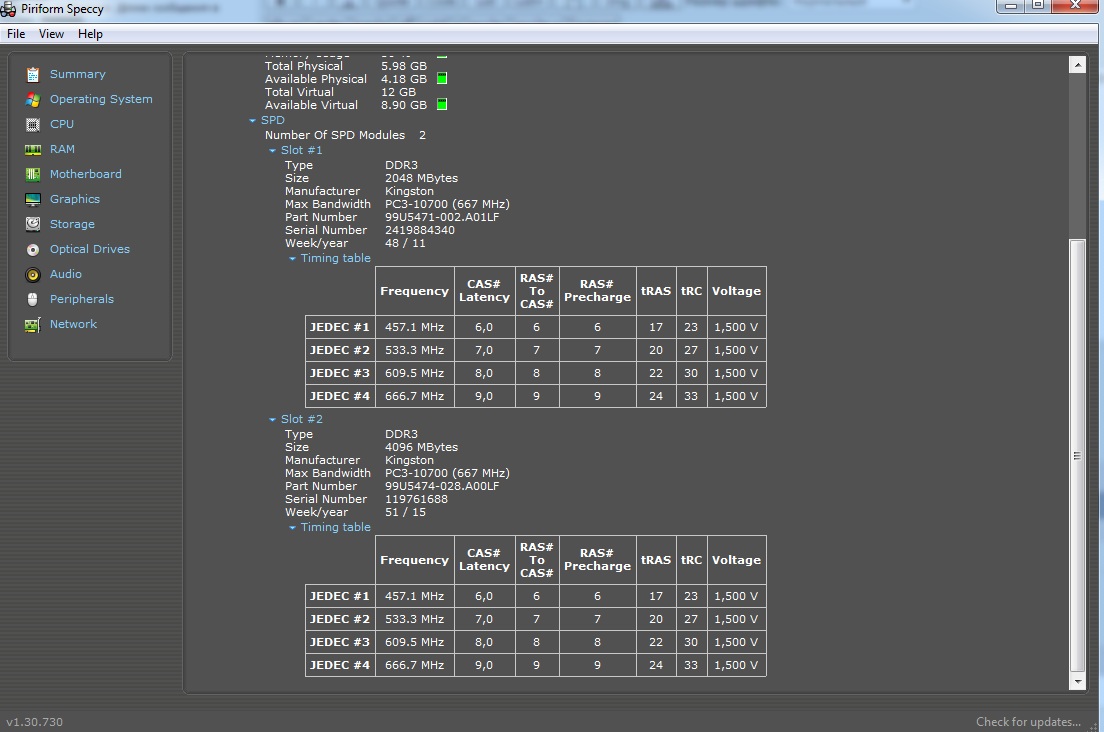Click the Audio speaker icon

(32, 274)
